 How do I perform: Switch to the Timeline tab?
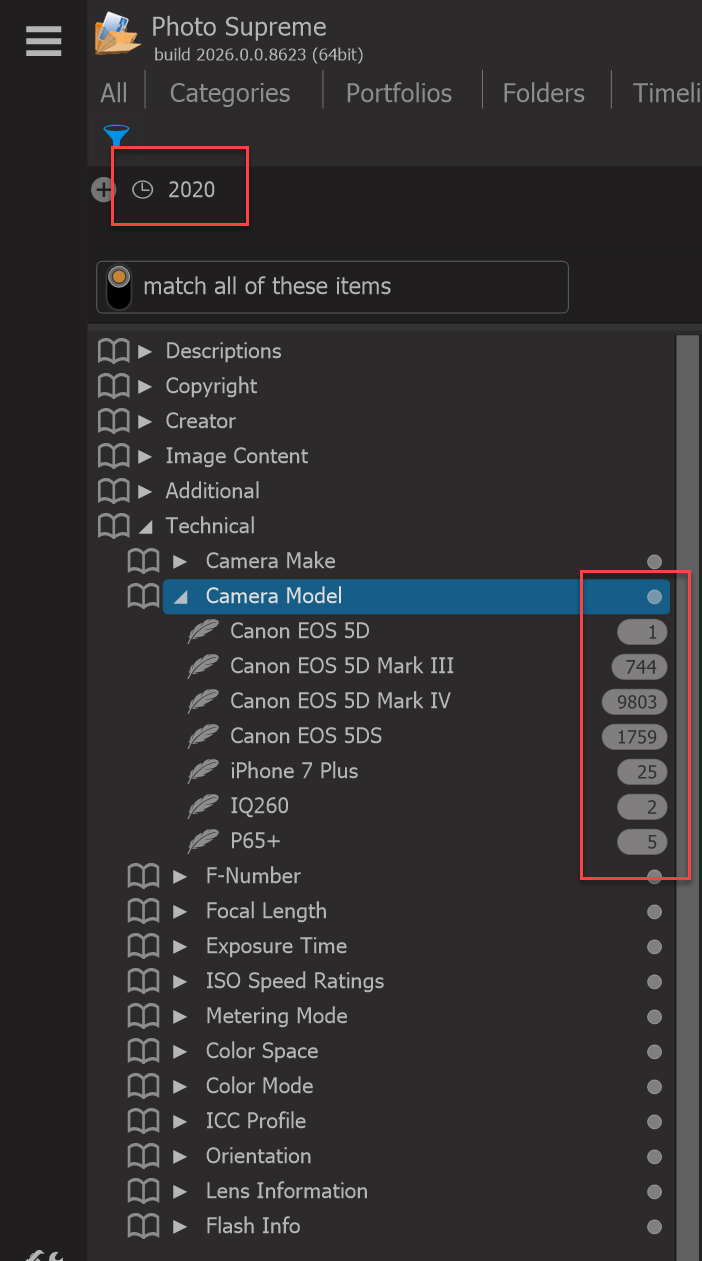point(667,93)
